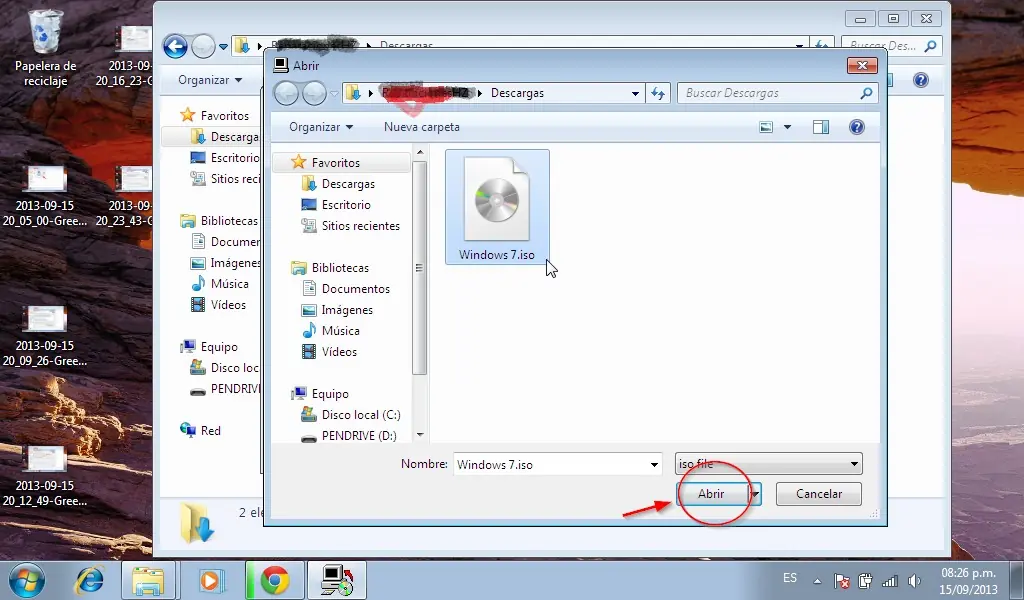This screenshot has width=1024, height=600.
Task: Open Vídeos in the Abrir dialog tree
Action: point(339,351)
